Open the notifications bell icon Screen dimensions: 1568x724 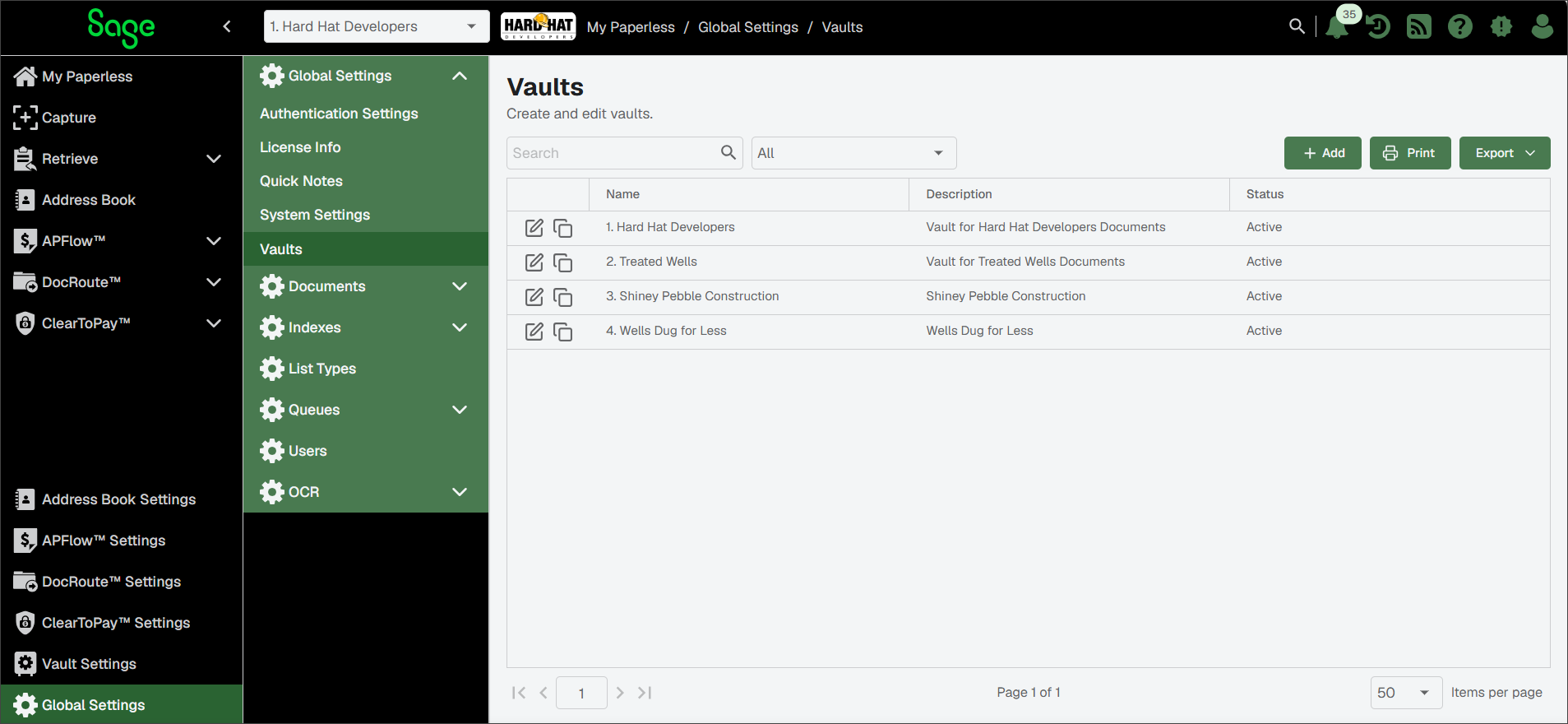[1337, 27]
